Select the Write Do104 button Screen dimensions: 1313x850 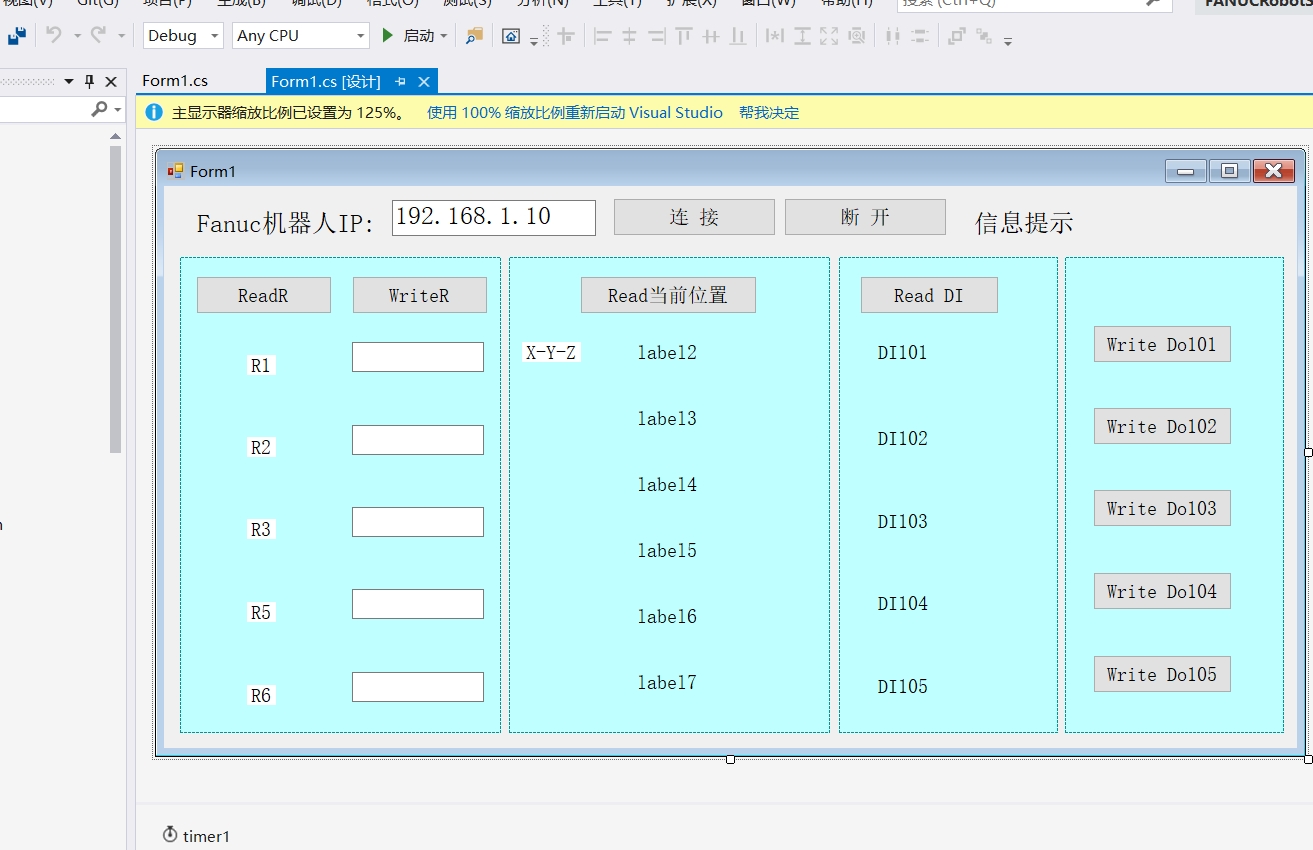pos(1162,591)
